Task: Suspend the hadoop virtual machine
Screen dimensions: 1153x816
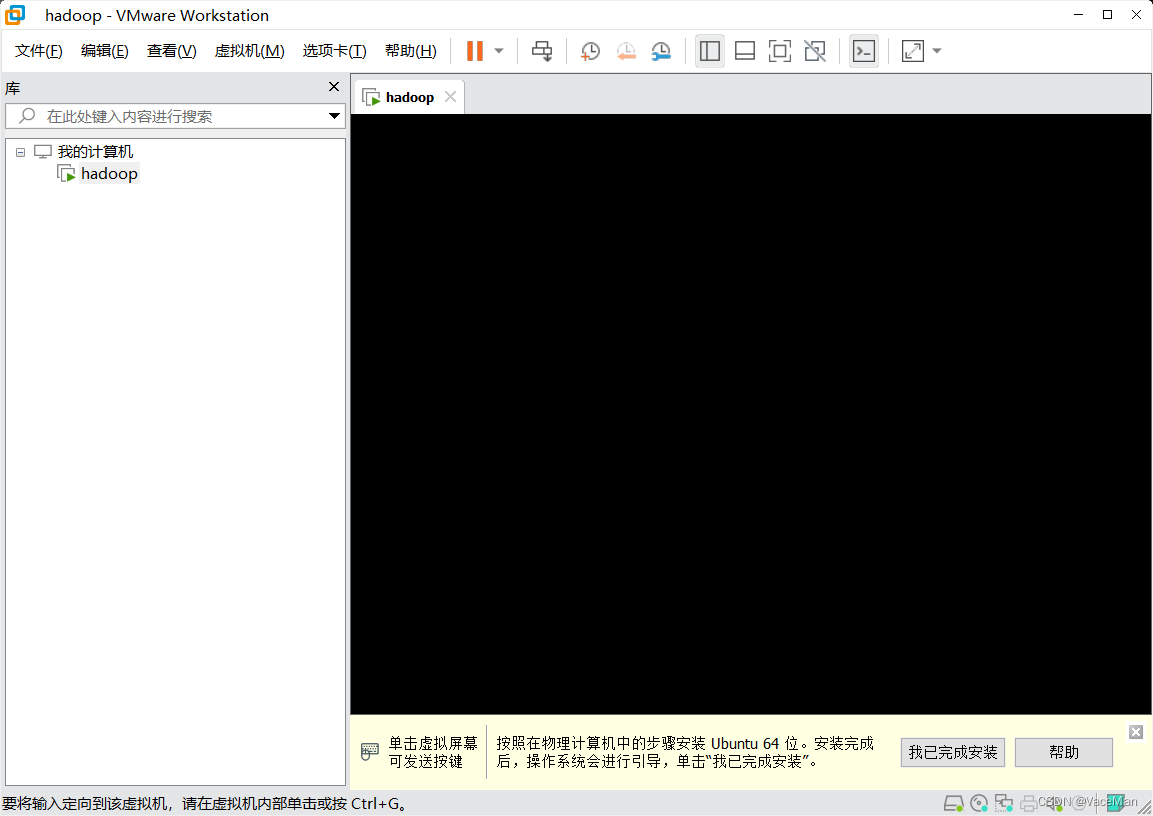Action: tap(473, 50)
